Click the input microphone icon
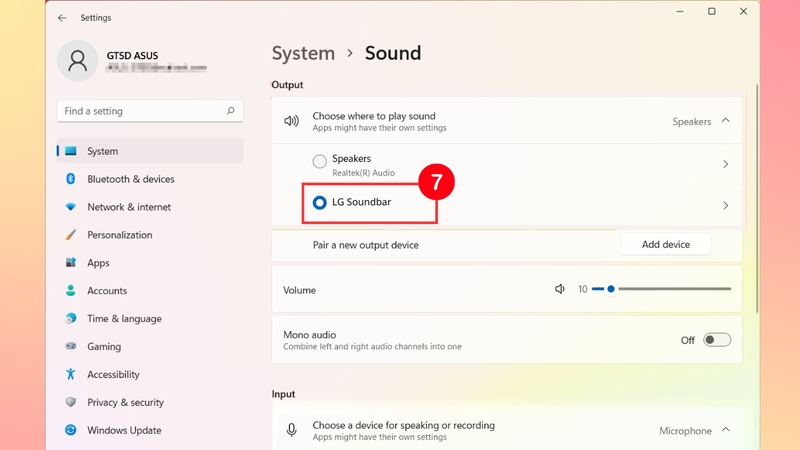 [x=291, y=430]
